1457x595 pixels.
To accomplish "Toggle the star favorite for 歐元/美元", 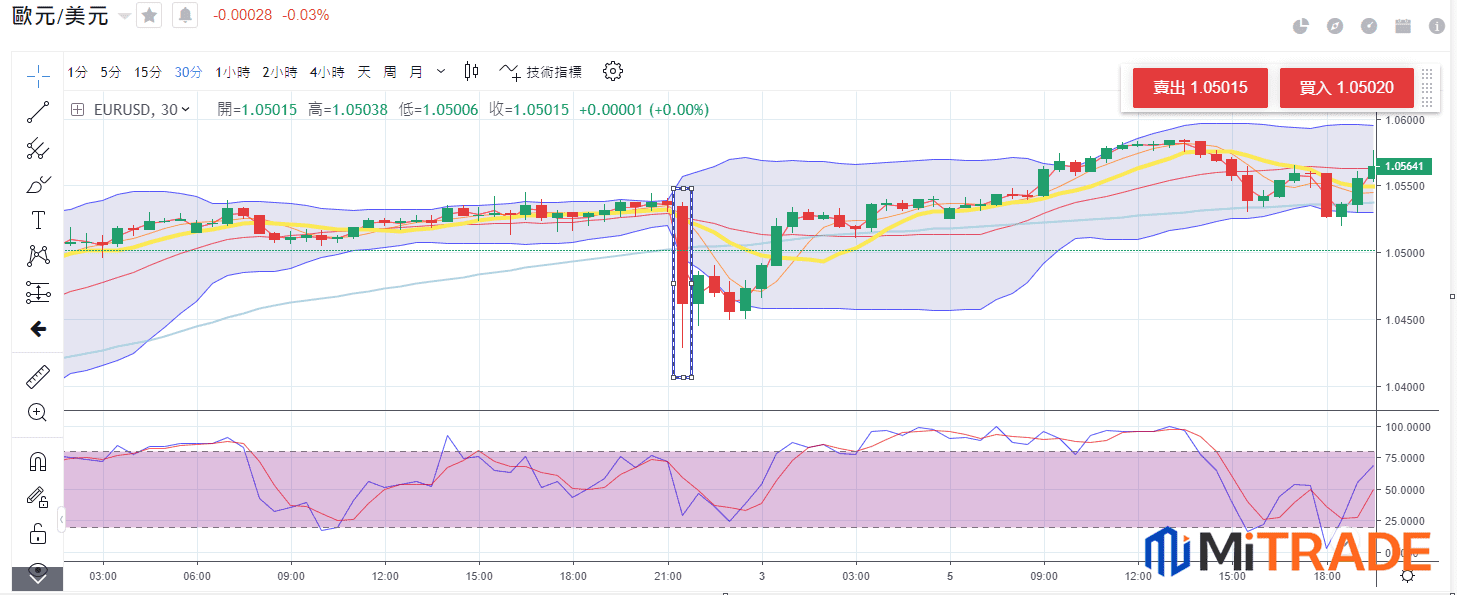I will [x=149, y=15].
